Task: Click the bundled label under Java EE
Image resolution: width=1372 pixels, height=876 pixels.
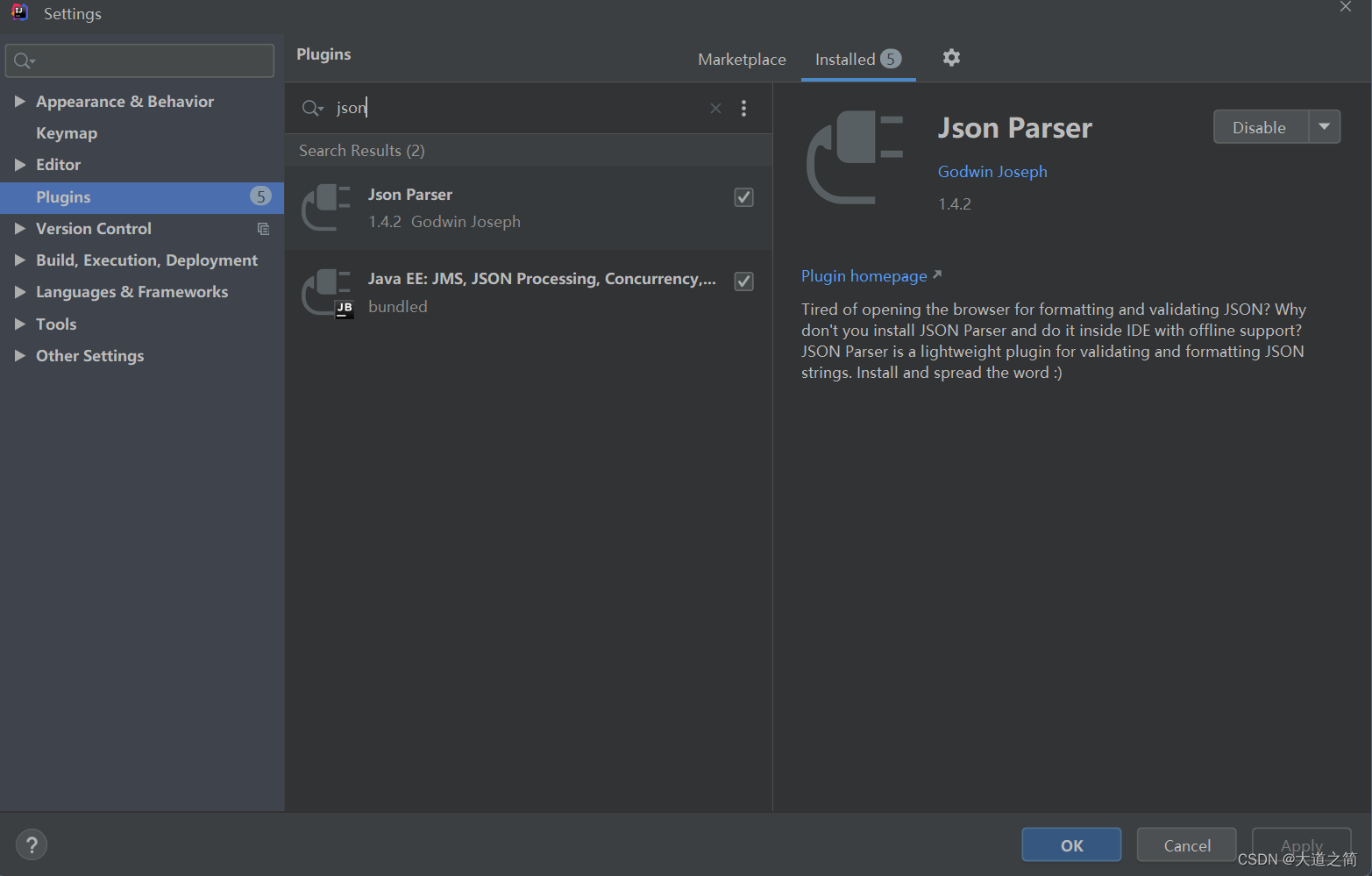Action: coord(398,307)
